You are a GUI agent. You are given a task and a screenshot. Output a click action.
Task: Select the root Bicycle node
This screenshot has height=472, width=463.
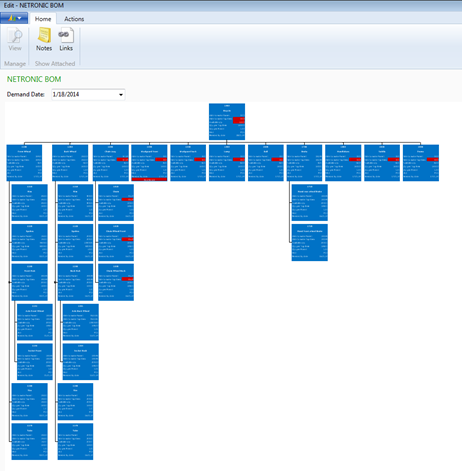(227, 122)
